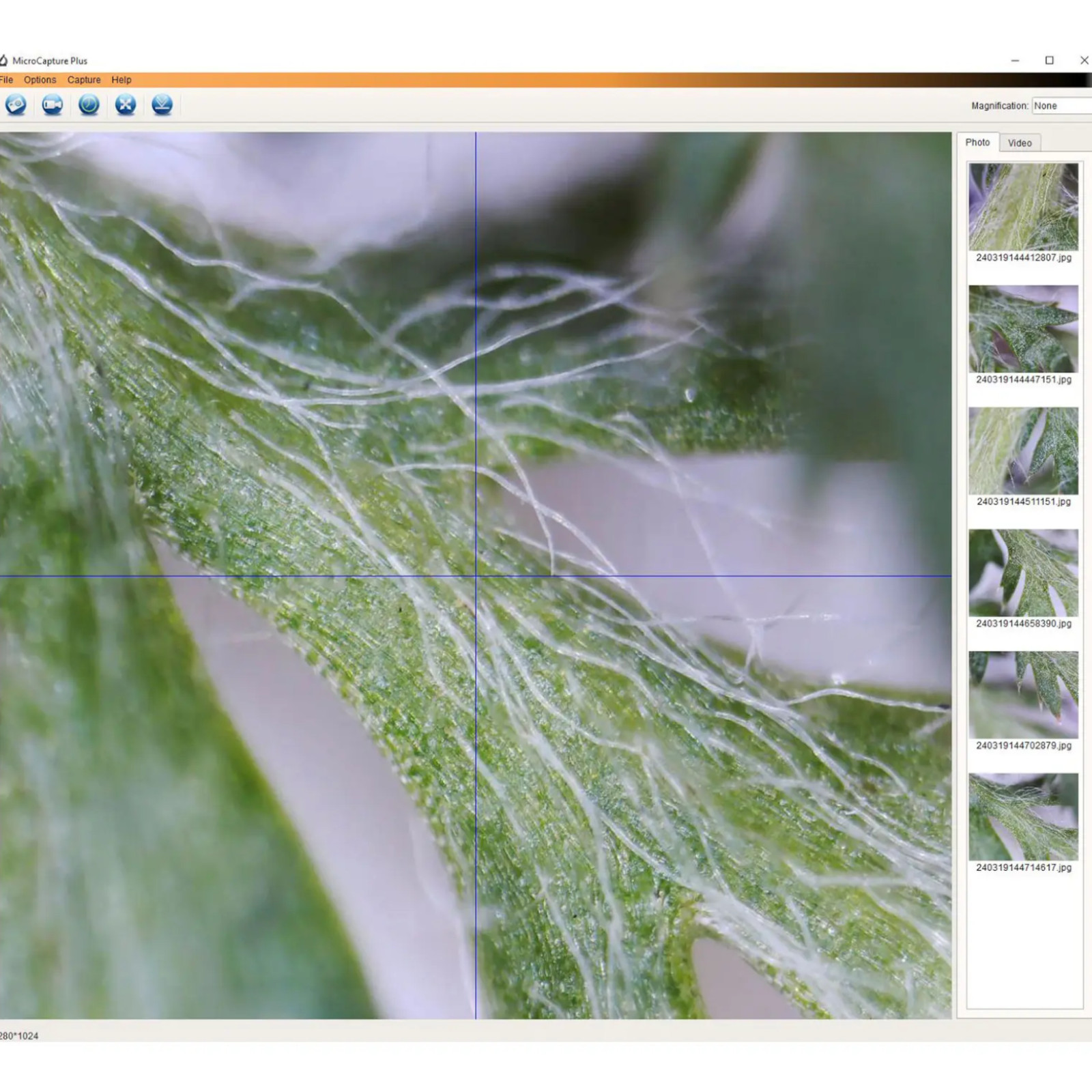Take a snapshot with the camera icon

16,105
